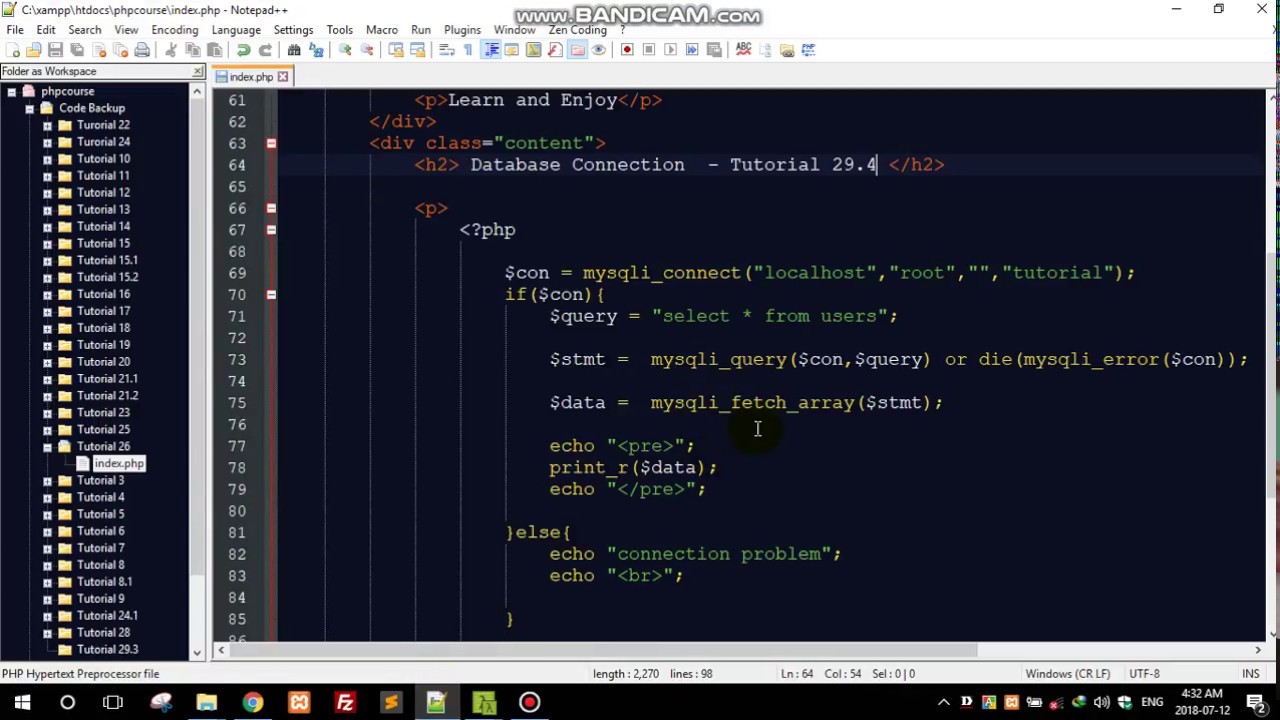Collapse the Tutorial 26 folder
Screen dimensions: 1280x720
point(47,447)
